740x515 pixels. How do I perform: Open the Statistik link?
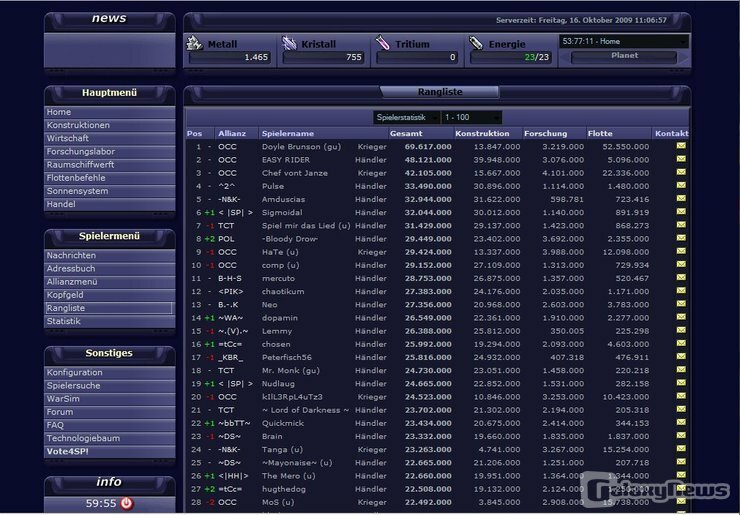click(x=109, y=321)
